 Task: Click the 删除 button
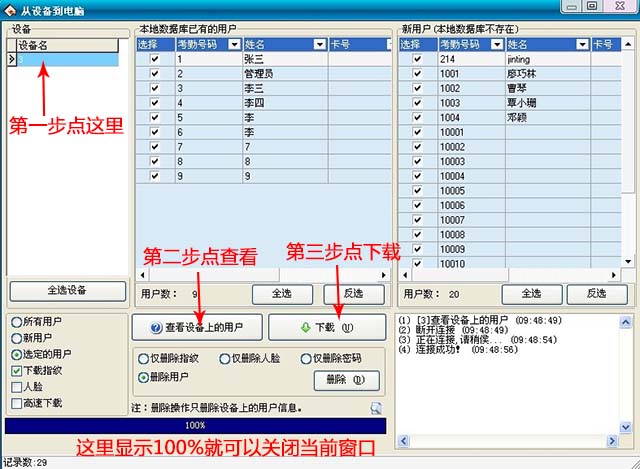click(347, 380)
